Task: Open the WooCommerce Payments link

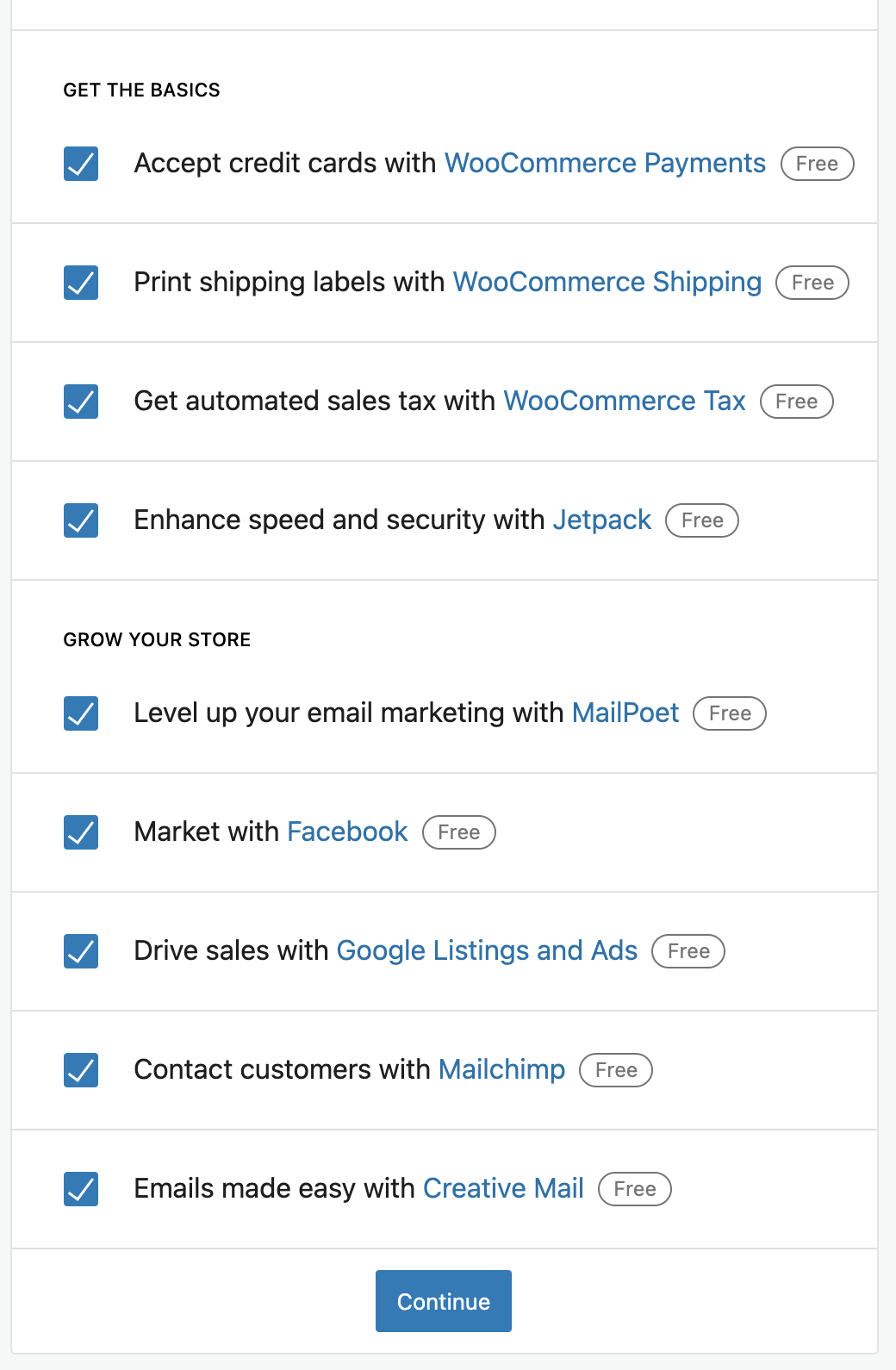Action: pos(605,163)
